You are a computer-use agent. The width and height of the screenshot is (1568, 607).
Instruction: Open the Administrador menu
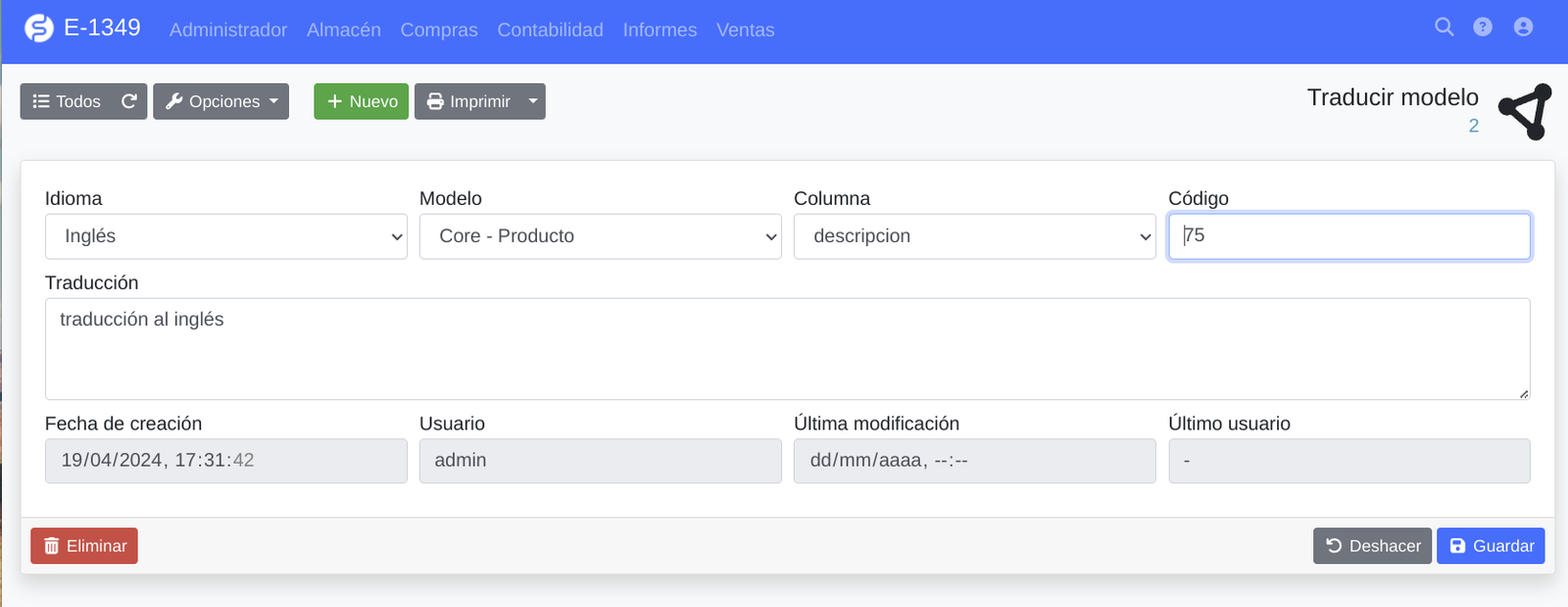click(x=228, y=30)
